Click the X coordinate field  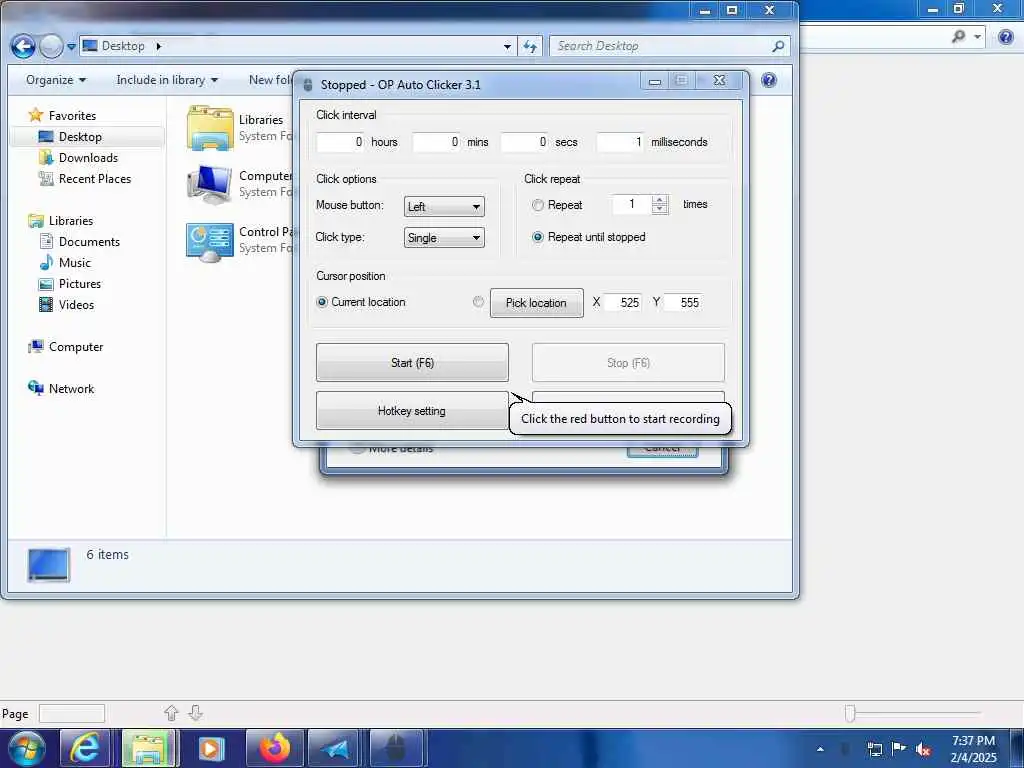pyautogui.click(x=624, y=302)
